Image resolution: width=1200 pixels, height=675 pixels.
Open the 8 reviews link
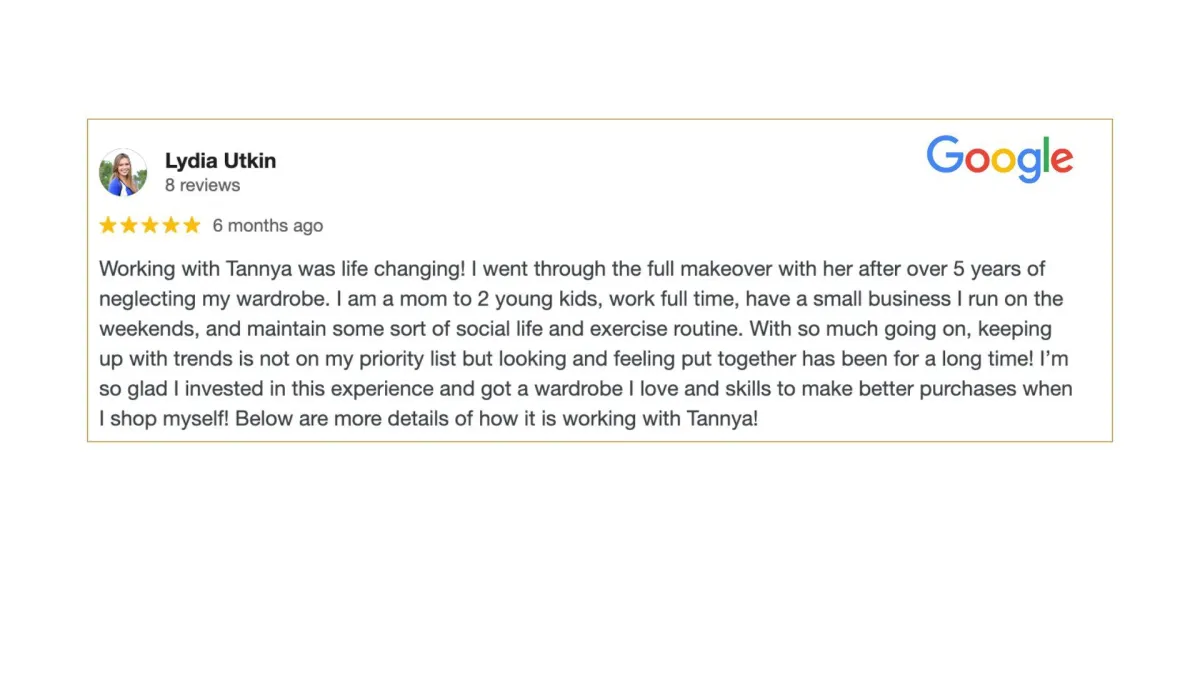(x=202, y=185)
